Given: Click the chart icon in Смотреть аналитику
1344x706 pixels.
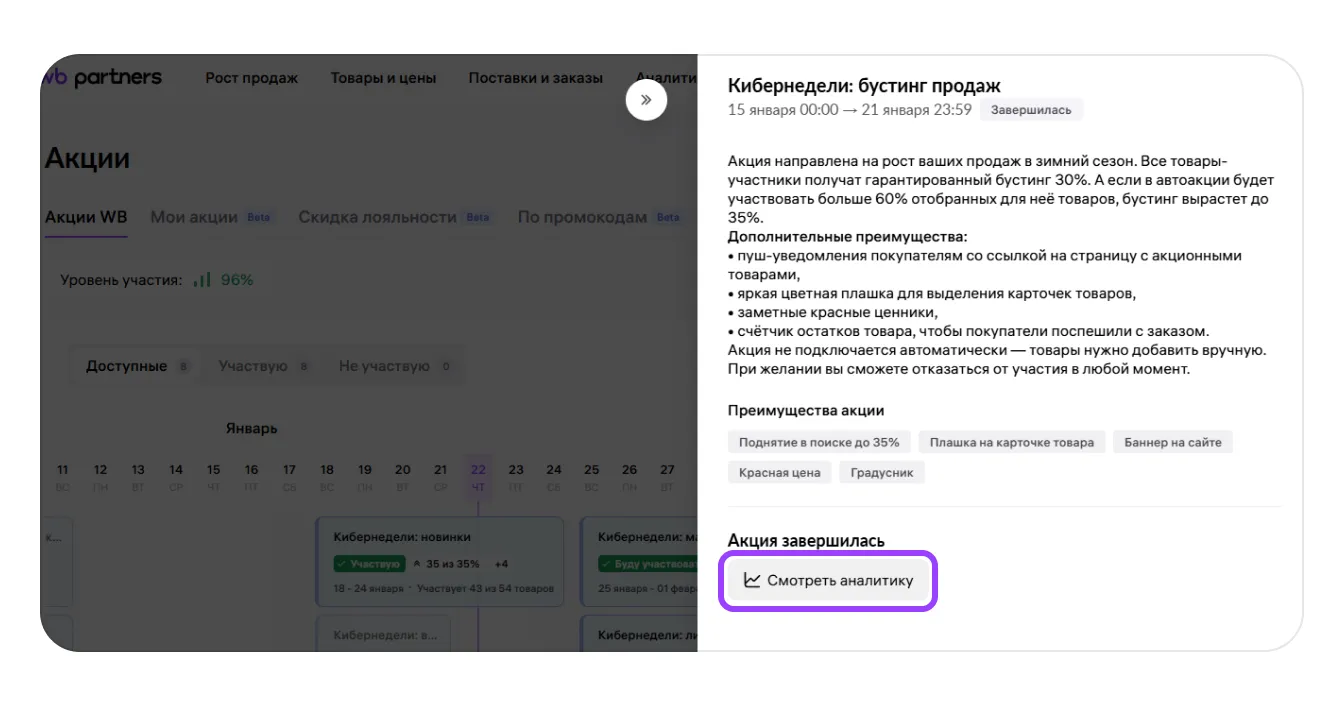Looking at the screenshot, I should (x=752, y=580).
